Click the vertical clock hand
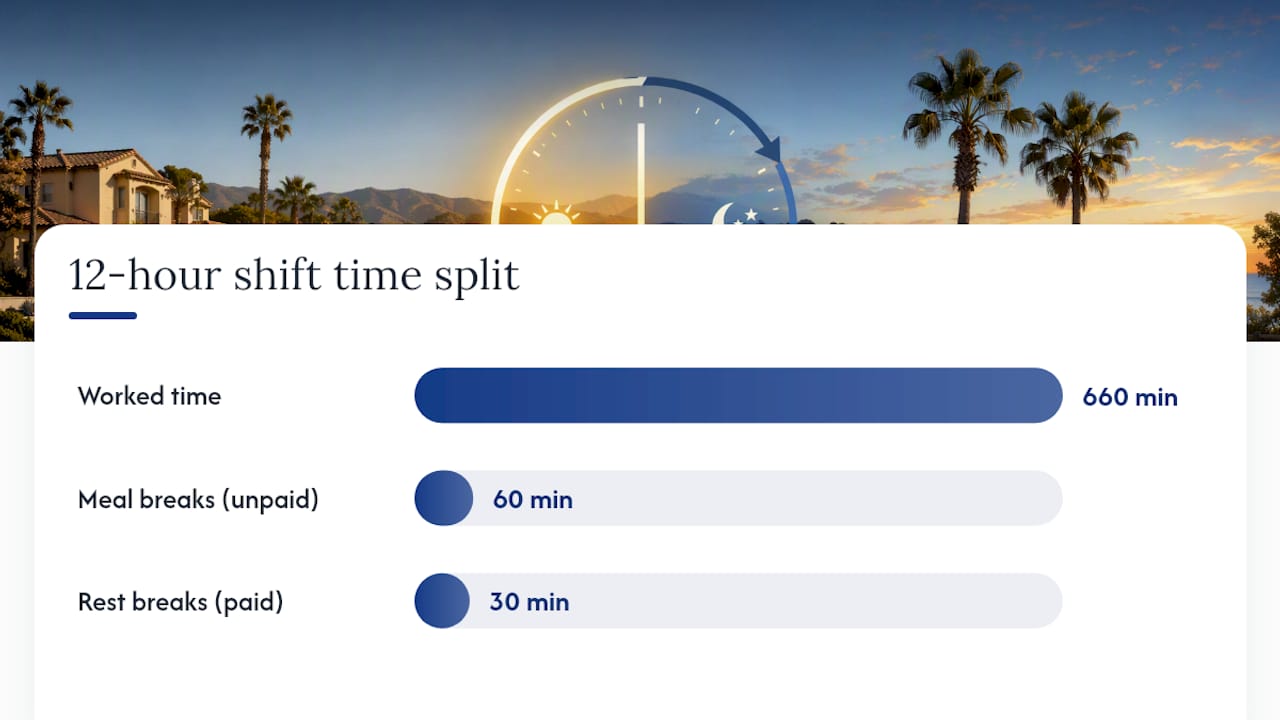The image size is (1280, 720). coord(641,173)
